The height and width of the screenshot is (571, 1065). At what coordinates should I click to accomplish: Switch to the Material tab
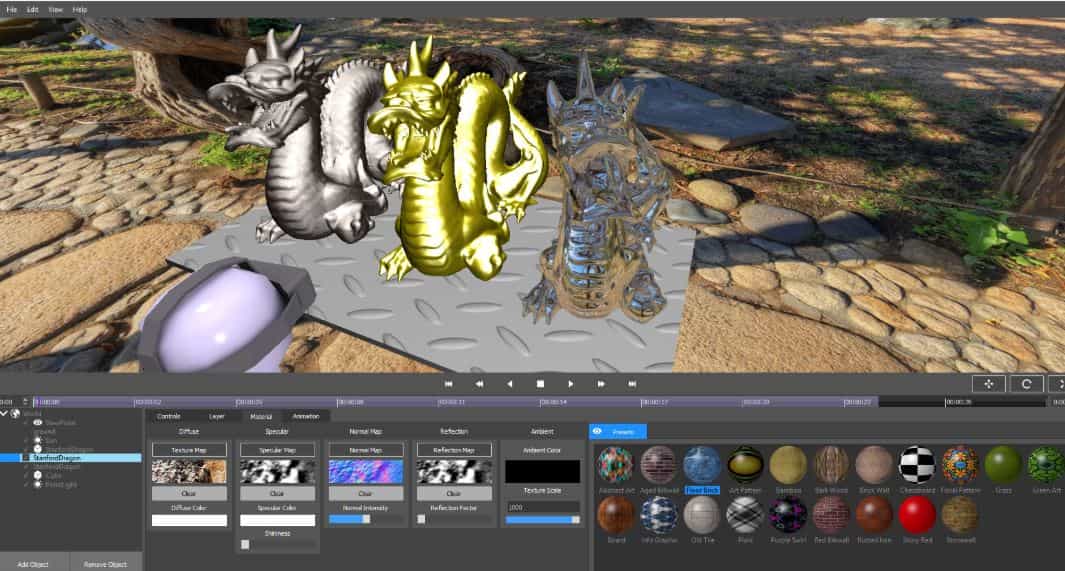pos(261,416)
